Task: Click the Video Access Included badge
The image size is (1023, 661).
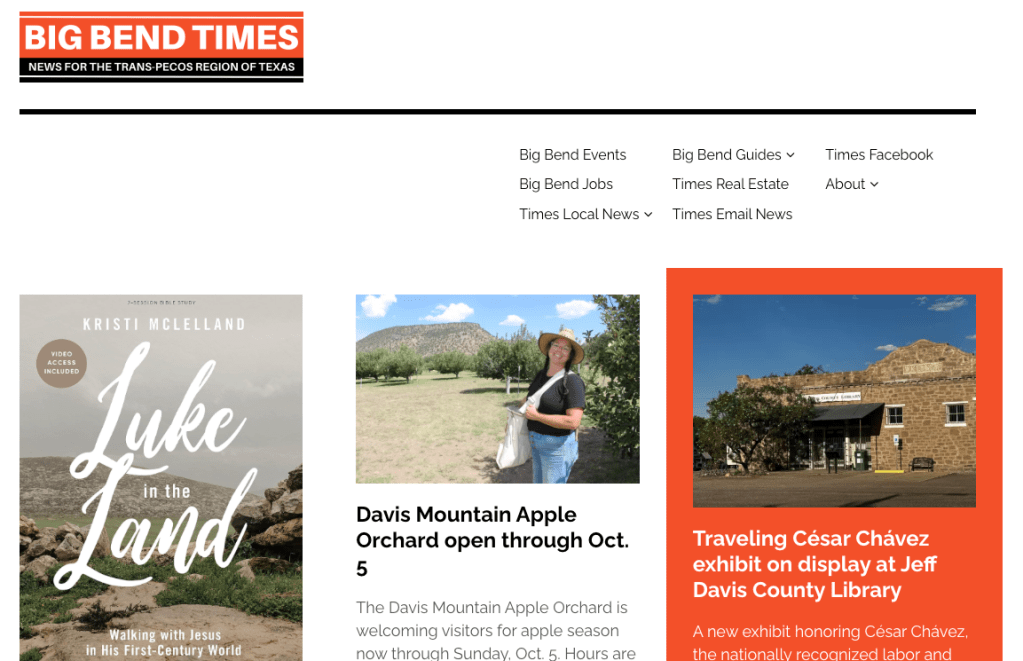Action: (61, 363)
